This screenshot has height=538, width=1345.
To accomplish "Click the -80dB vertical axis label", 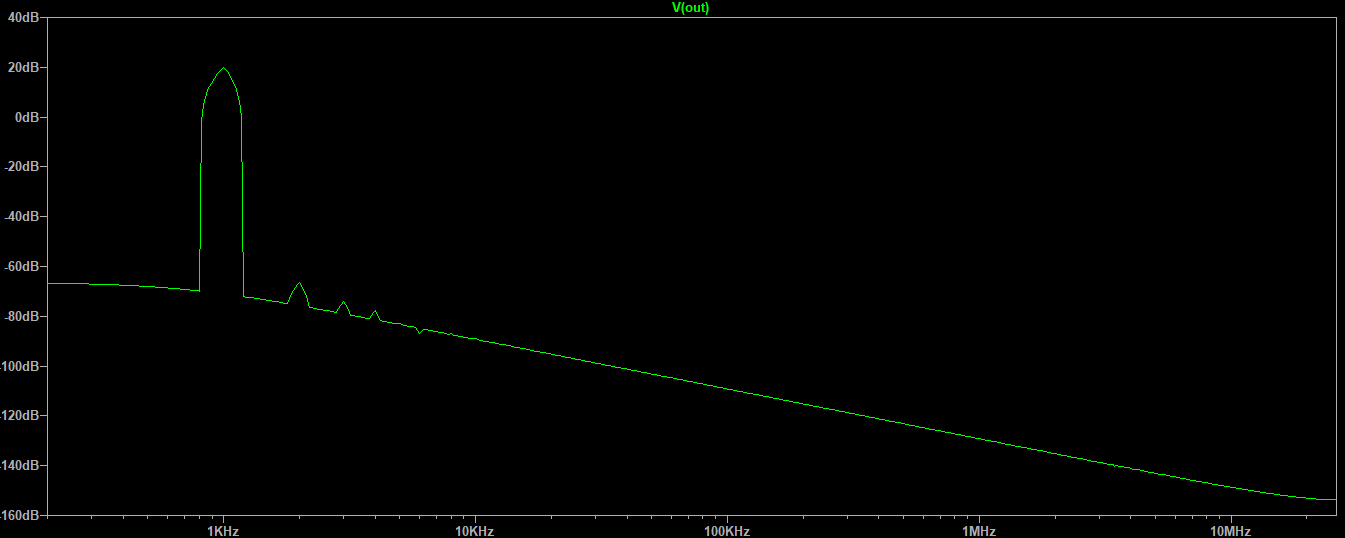I will (x=22, y=316).
